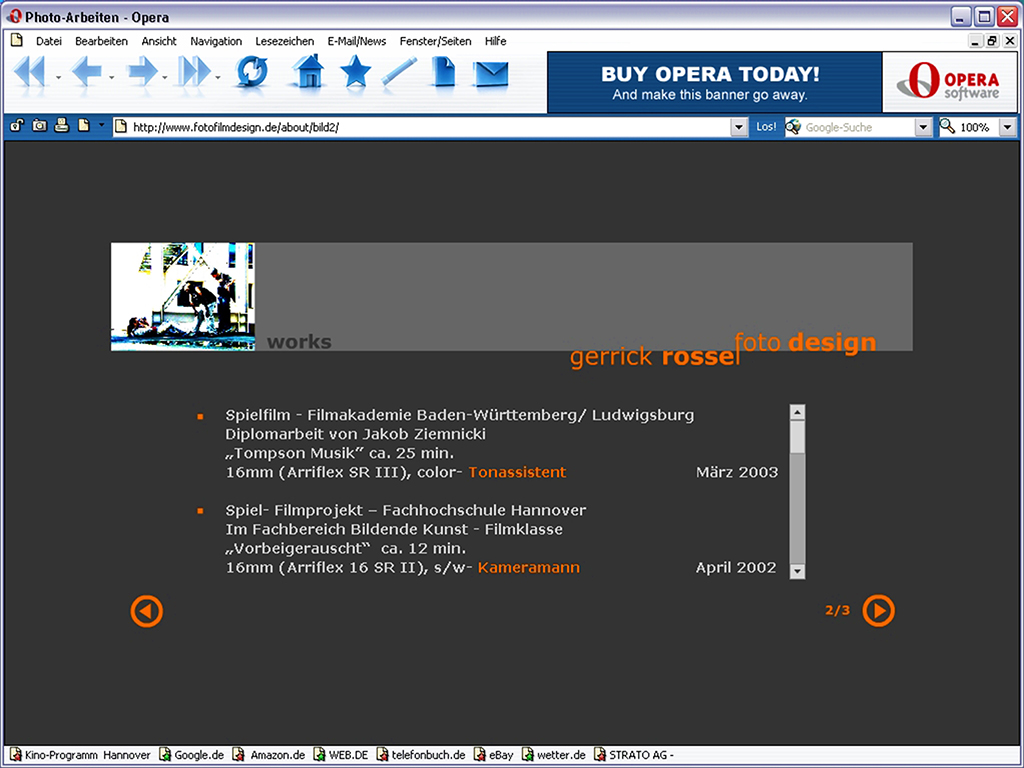The width and height of the screenshot is (1024, 768).
Task: Click the content scrollbar thumb
Action: 797,437
